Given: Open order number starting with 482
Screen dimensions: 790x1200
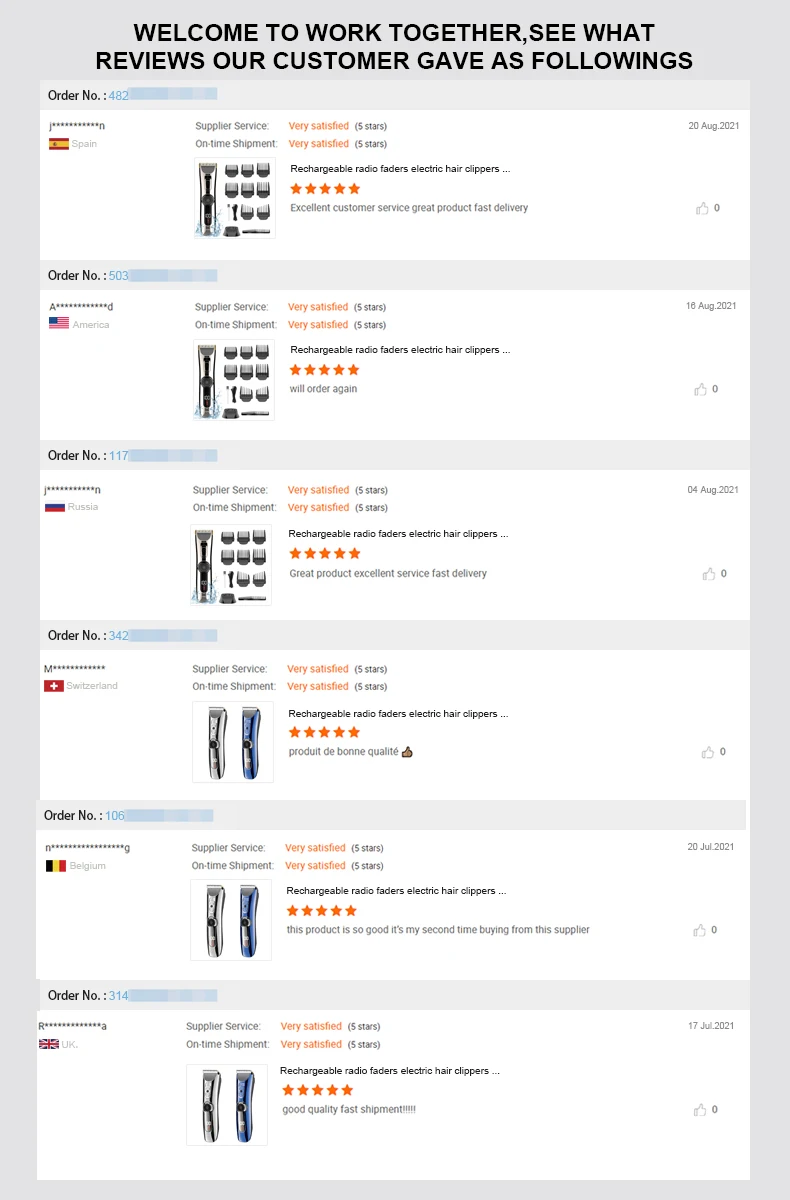Looking at the screenshot, I should pos(119,95).
